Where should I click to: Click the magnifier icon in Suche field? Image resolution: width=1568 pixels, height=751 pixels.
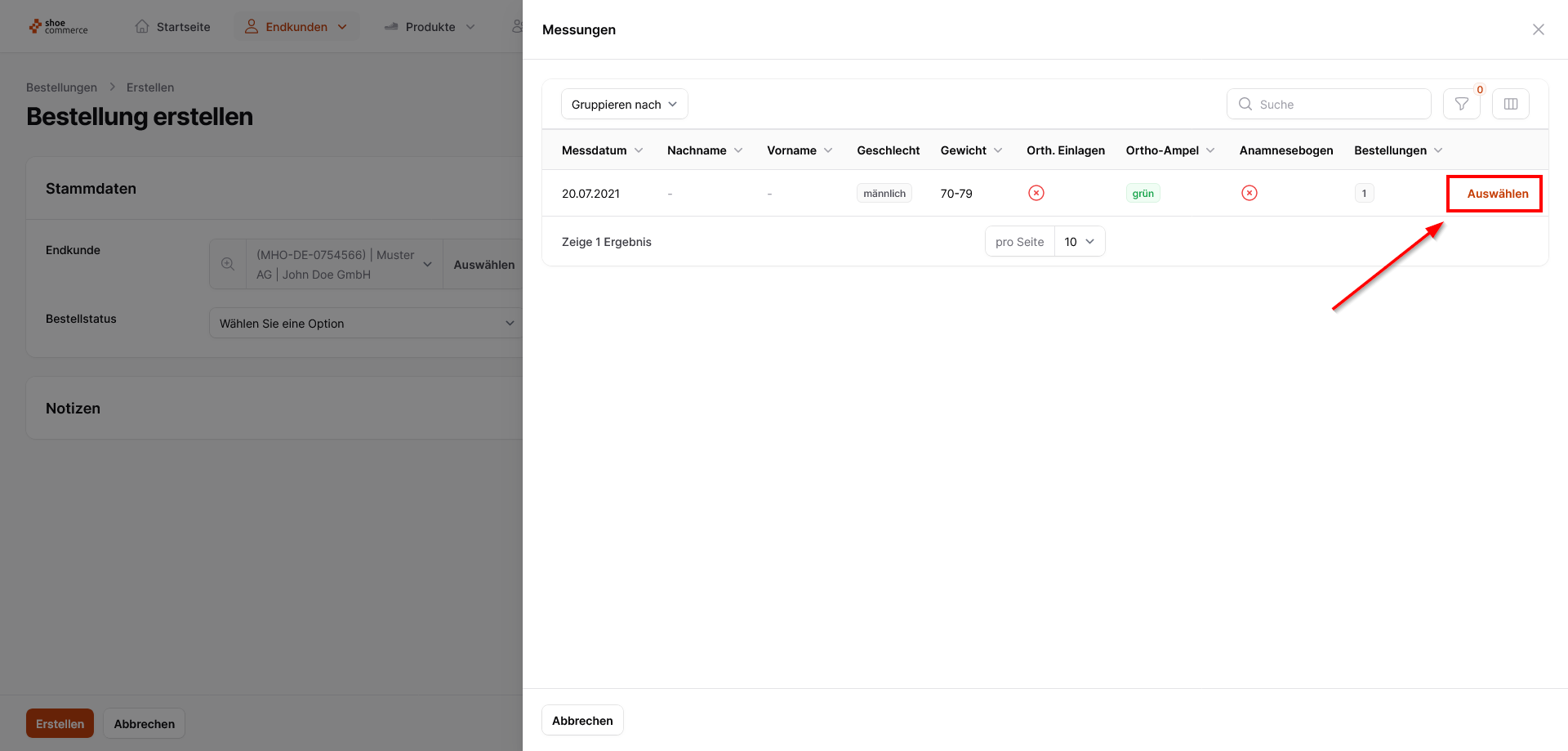1245,104
